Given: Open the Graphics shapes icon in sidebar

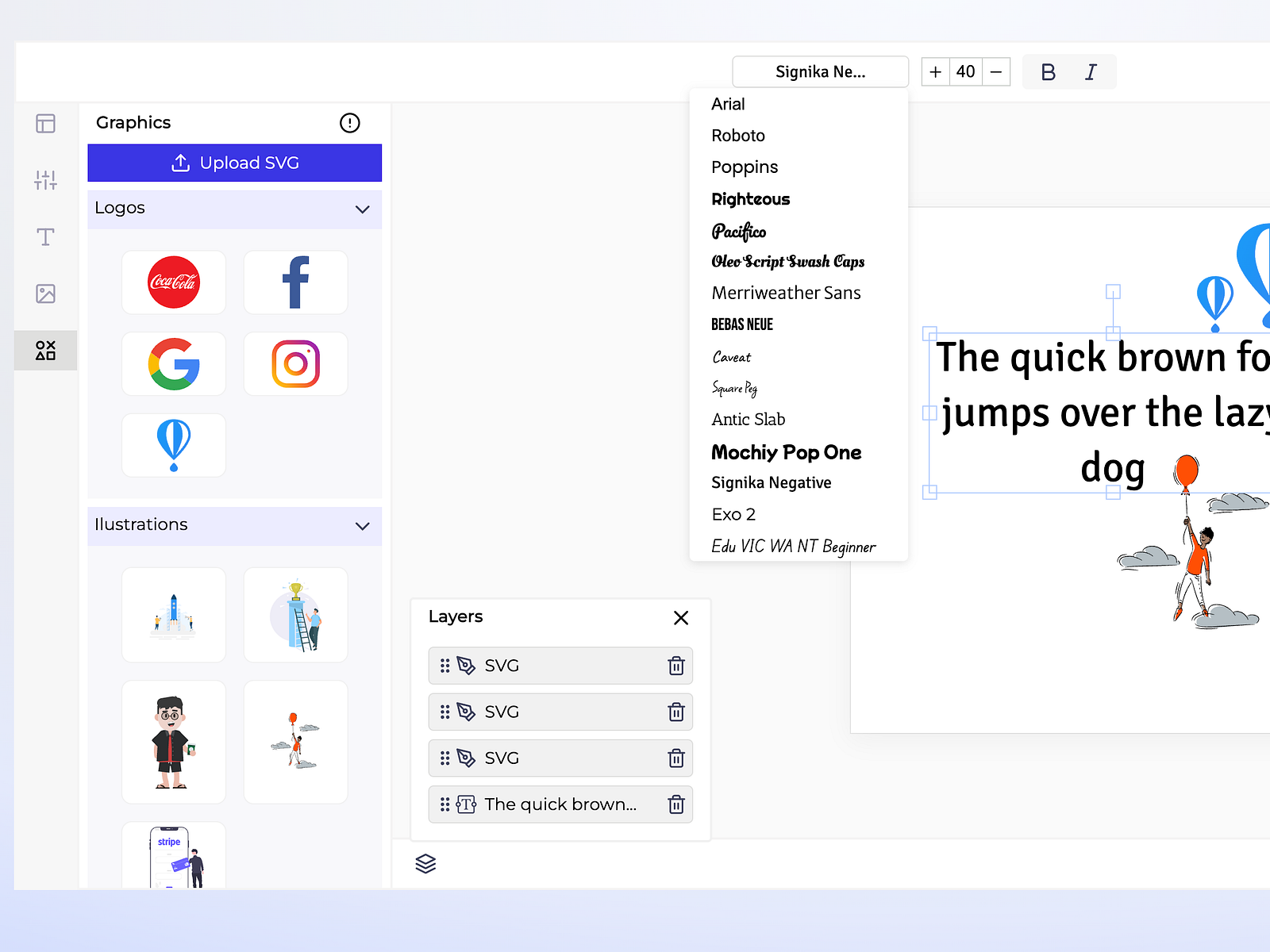Looking at the screenshot, I should tap(45, 349).
